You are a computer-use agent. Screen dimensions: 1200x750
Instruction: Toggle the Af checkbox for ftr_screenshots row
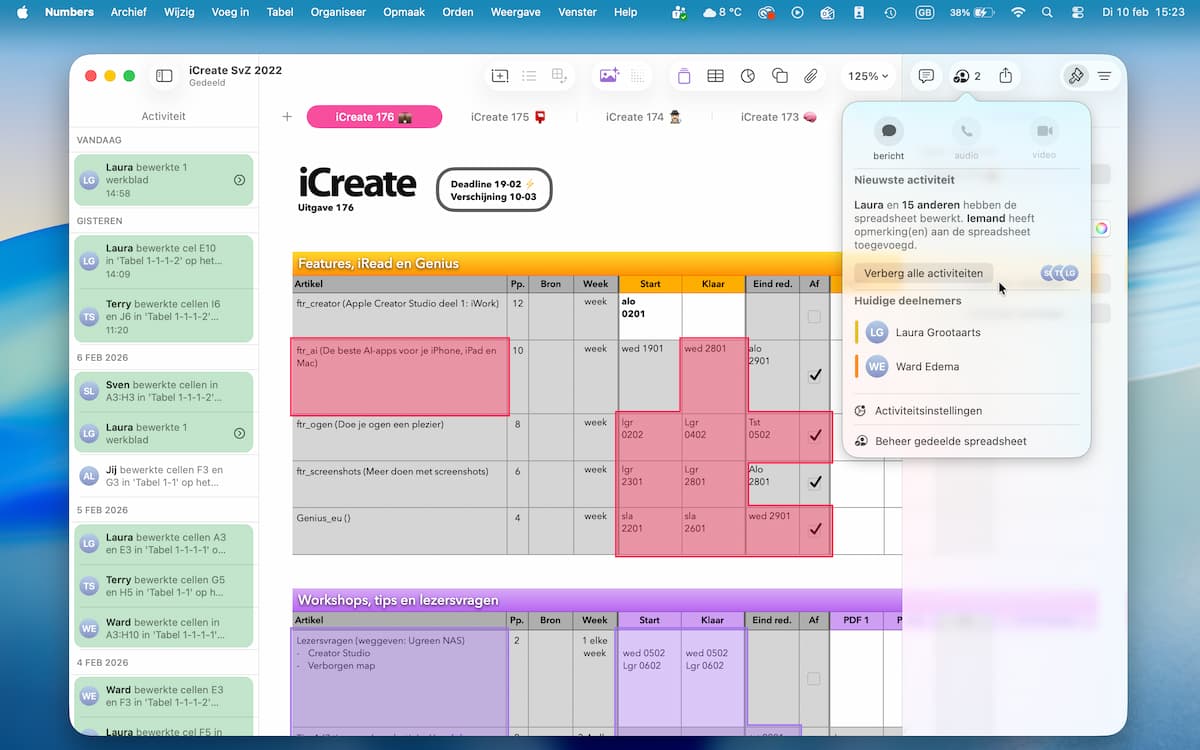[x=815, y=482]
